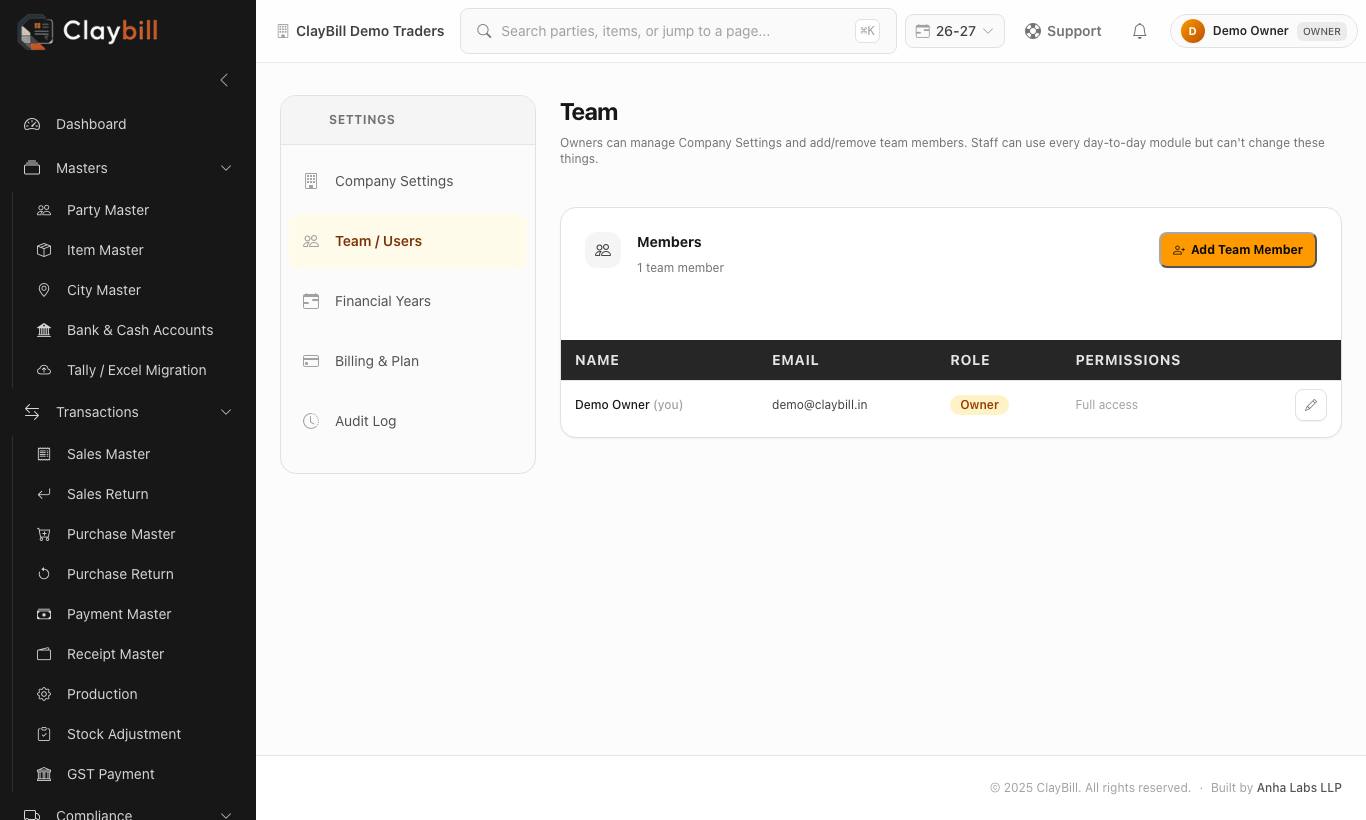Click the Members group icon
Viewport: 1366px width, 820px height.
pyautogui.click(x=603, y=250)
